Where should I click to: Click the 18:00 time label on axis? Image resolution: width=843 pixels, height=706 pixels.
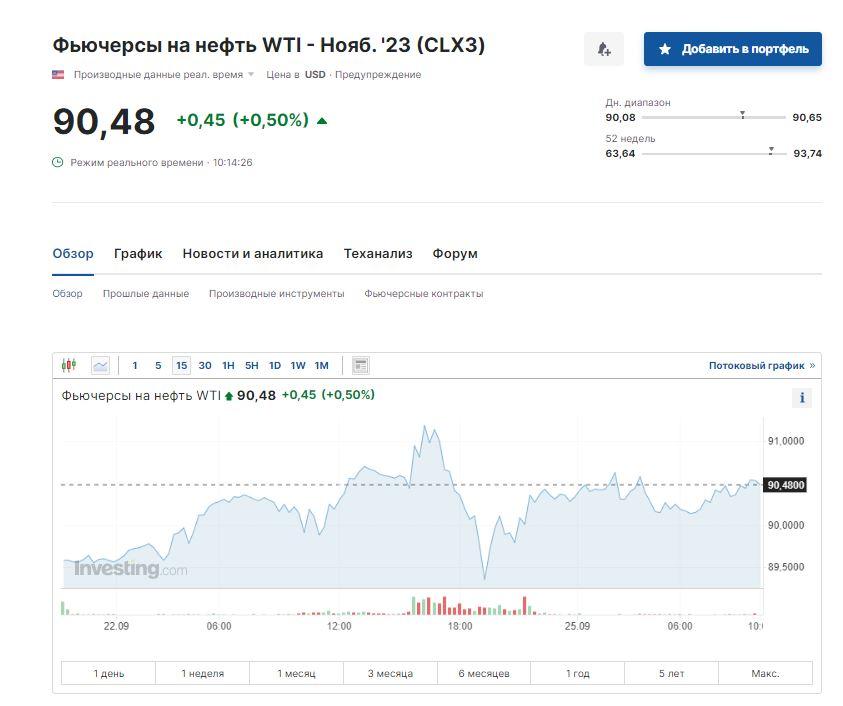pyautogui.click(x=460, y=626)
